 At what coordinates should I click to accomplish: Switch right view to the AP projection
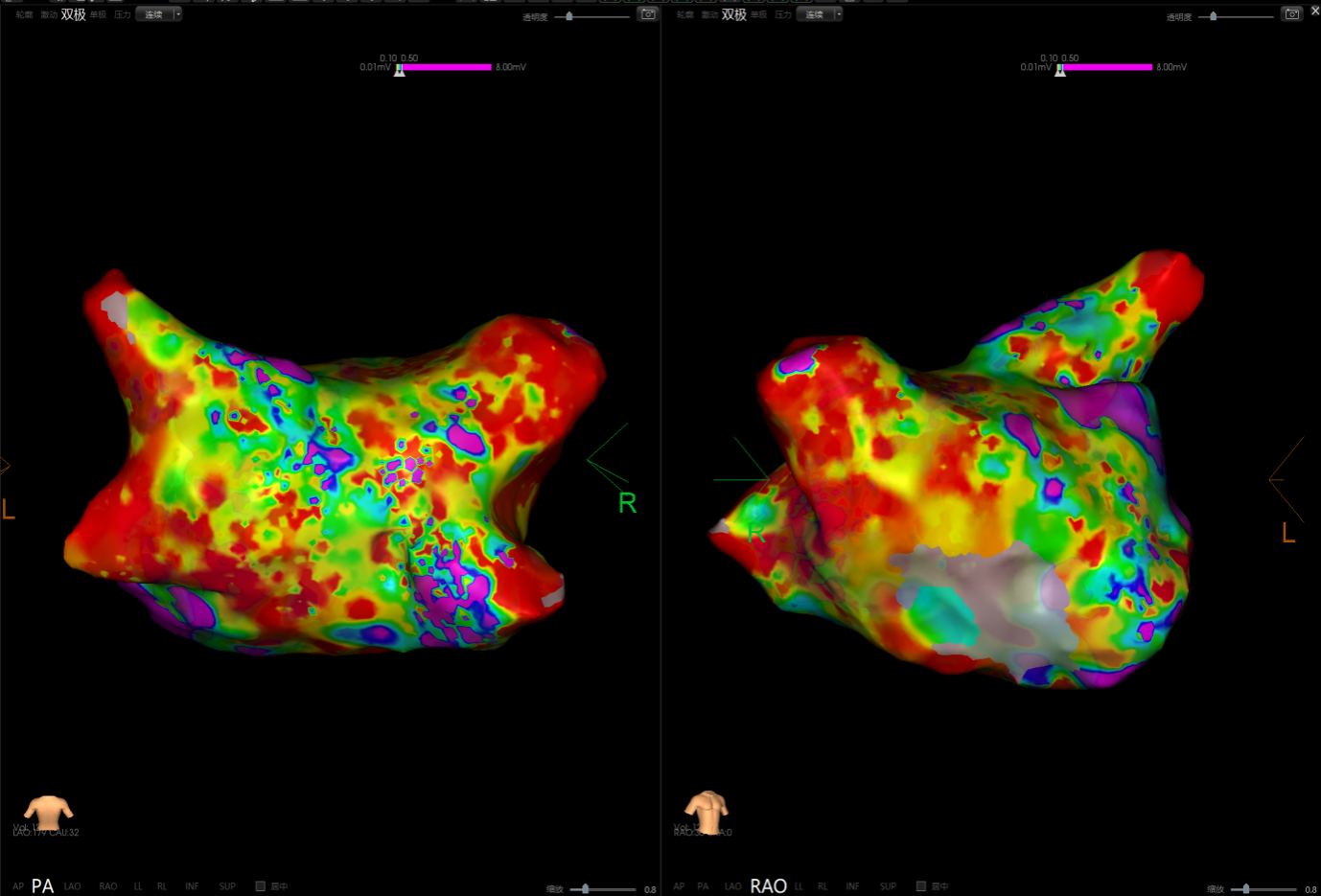(x=679, y=886)
